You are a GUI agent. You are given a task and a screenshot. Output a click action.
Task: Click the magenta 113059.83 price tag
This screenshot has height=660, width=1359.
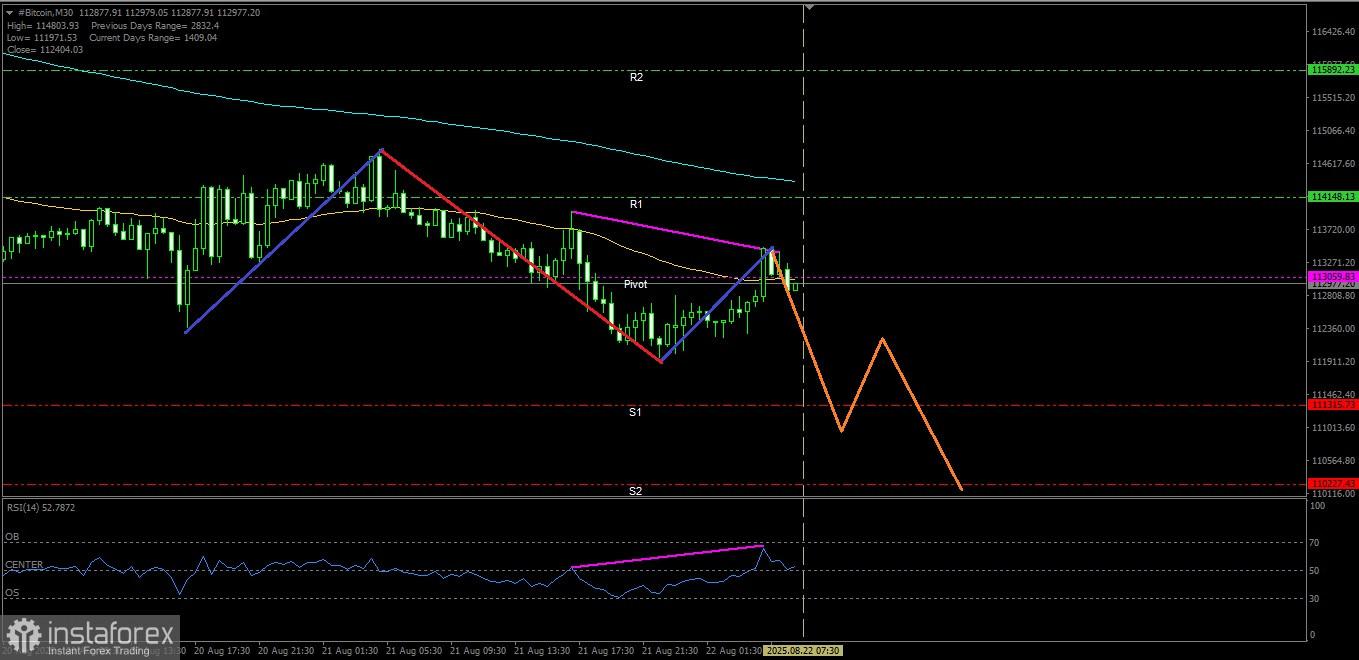click(x=1333, y=276)
